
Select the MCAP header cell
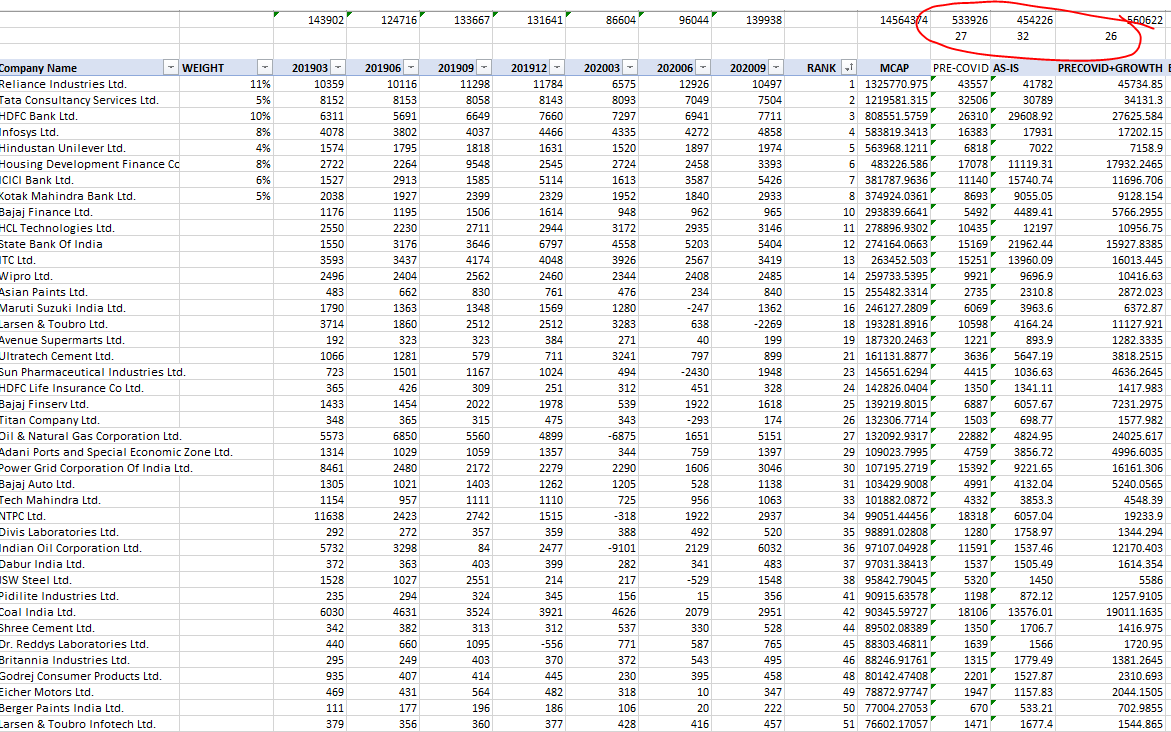point(894,68)
